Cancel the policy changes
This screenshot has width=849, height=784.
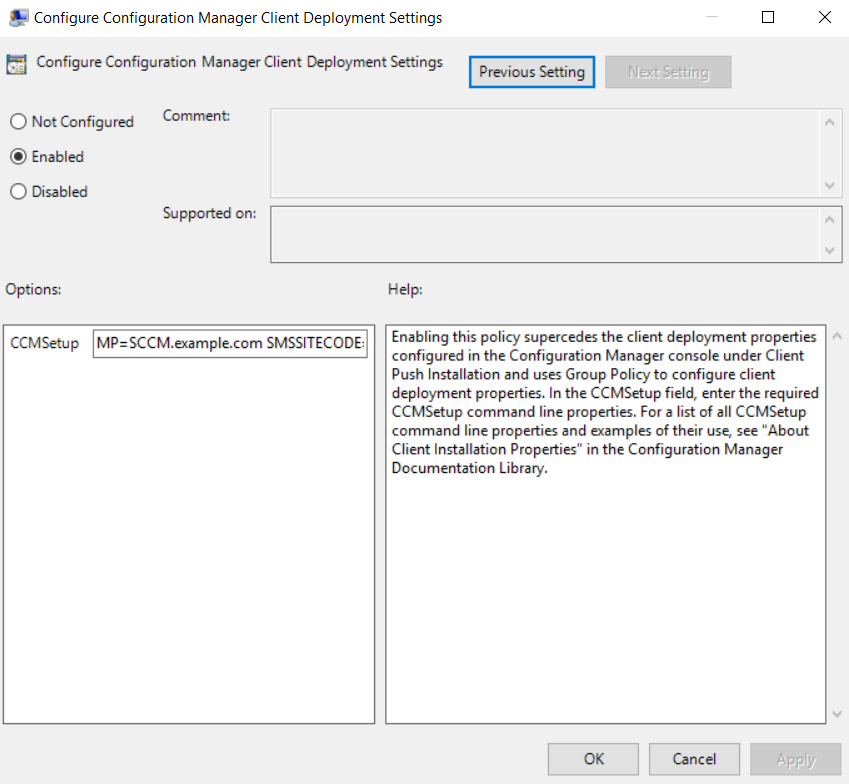coord(694,759)
